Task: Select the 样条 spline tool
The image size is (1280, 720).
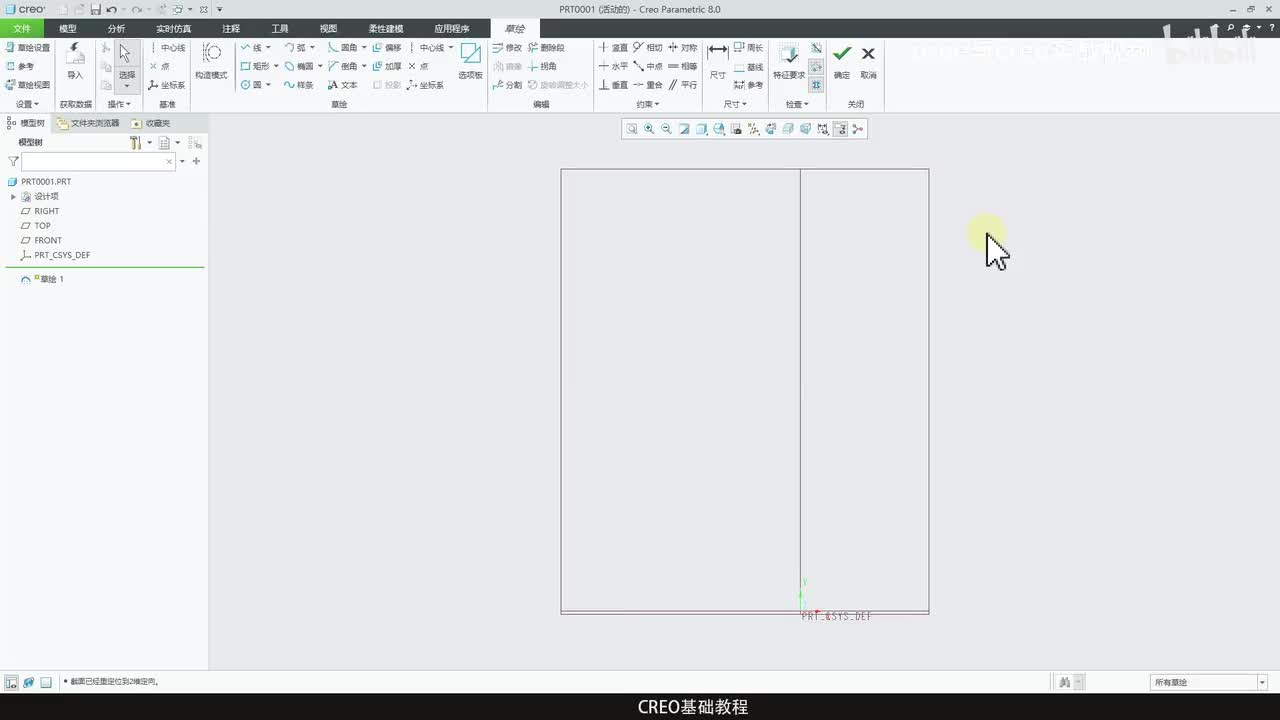Action: coord(299,85)
